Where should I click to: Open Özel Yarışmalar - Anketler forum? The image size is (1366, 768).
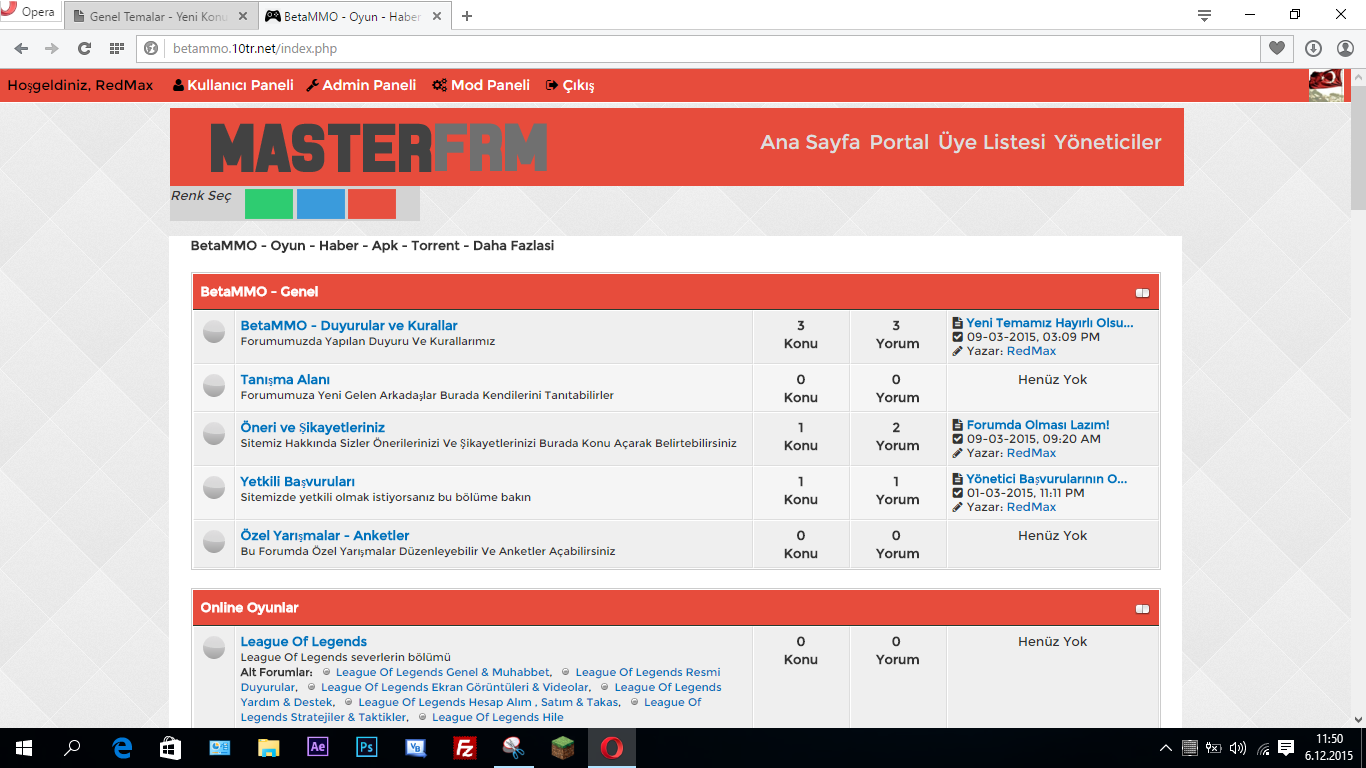click(325, 536)
